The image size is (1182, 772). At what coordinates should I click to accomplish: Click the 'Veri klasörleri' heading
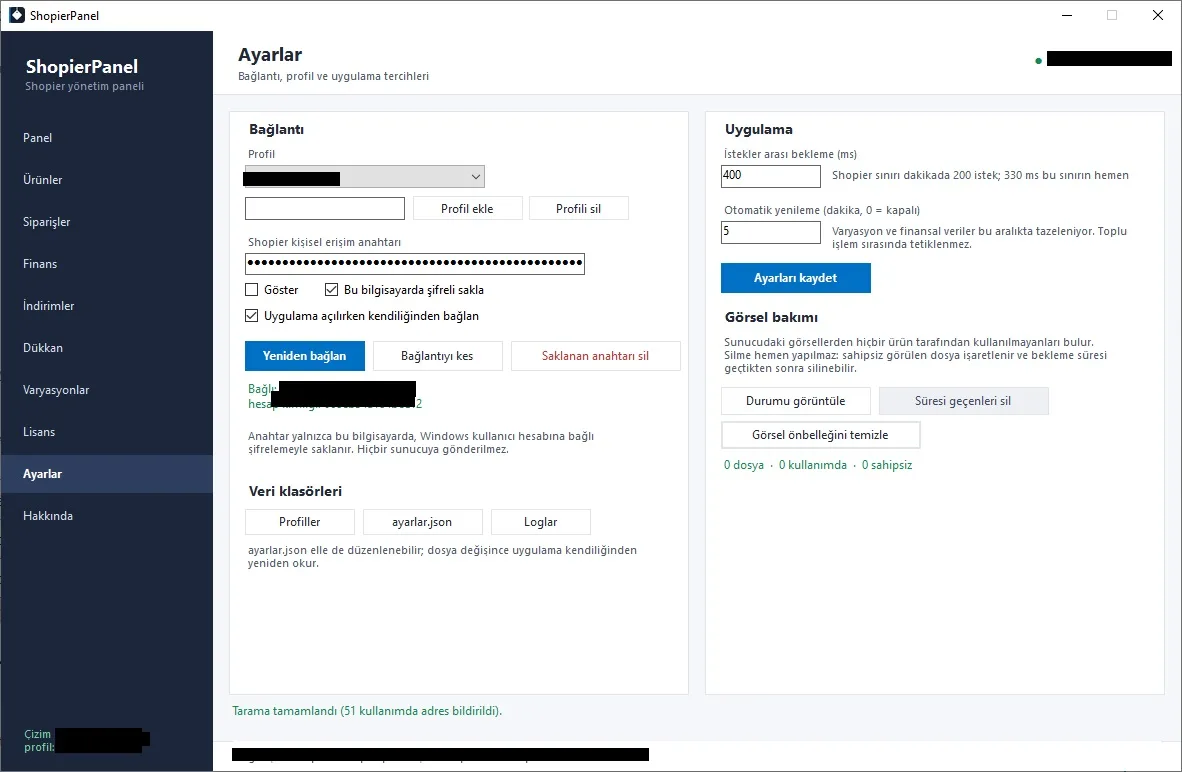point(296,492)
